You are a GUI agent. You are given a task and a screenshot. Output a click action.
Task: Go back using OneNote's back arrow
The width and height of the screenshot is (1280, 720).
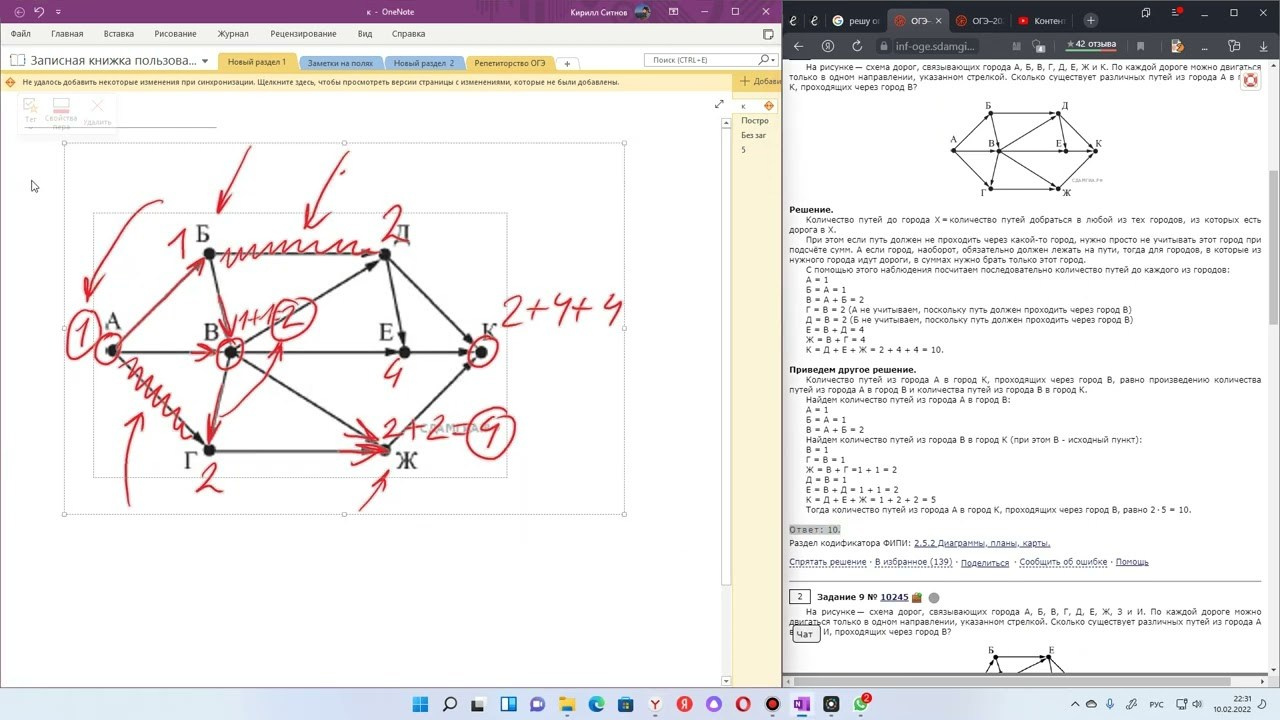coord(19,12)
